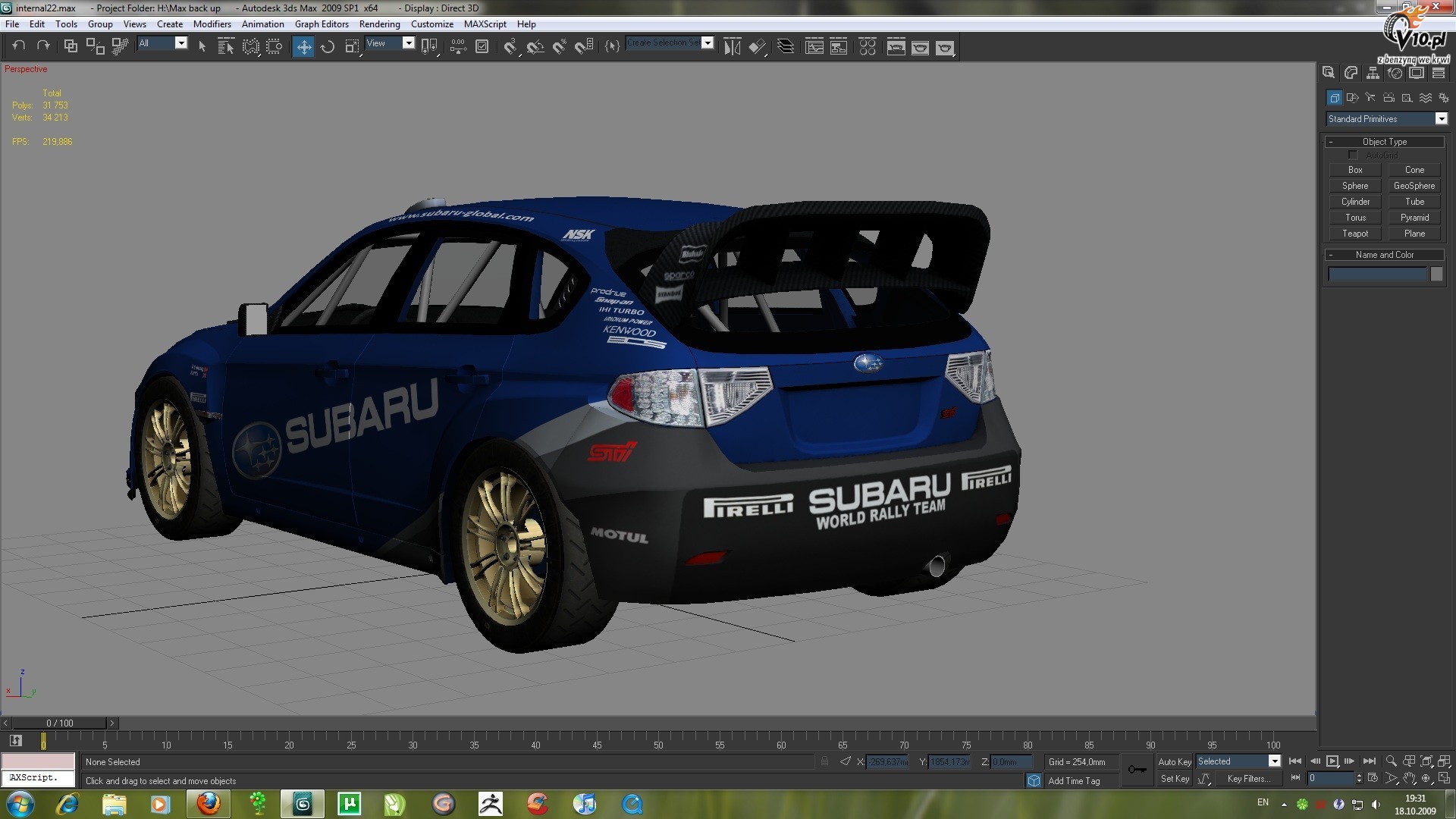Click the object color swatch

pyautogui.click(x=1436, y=275)
